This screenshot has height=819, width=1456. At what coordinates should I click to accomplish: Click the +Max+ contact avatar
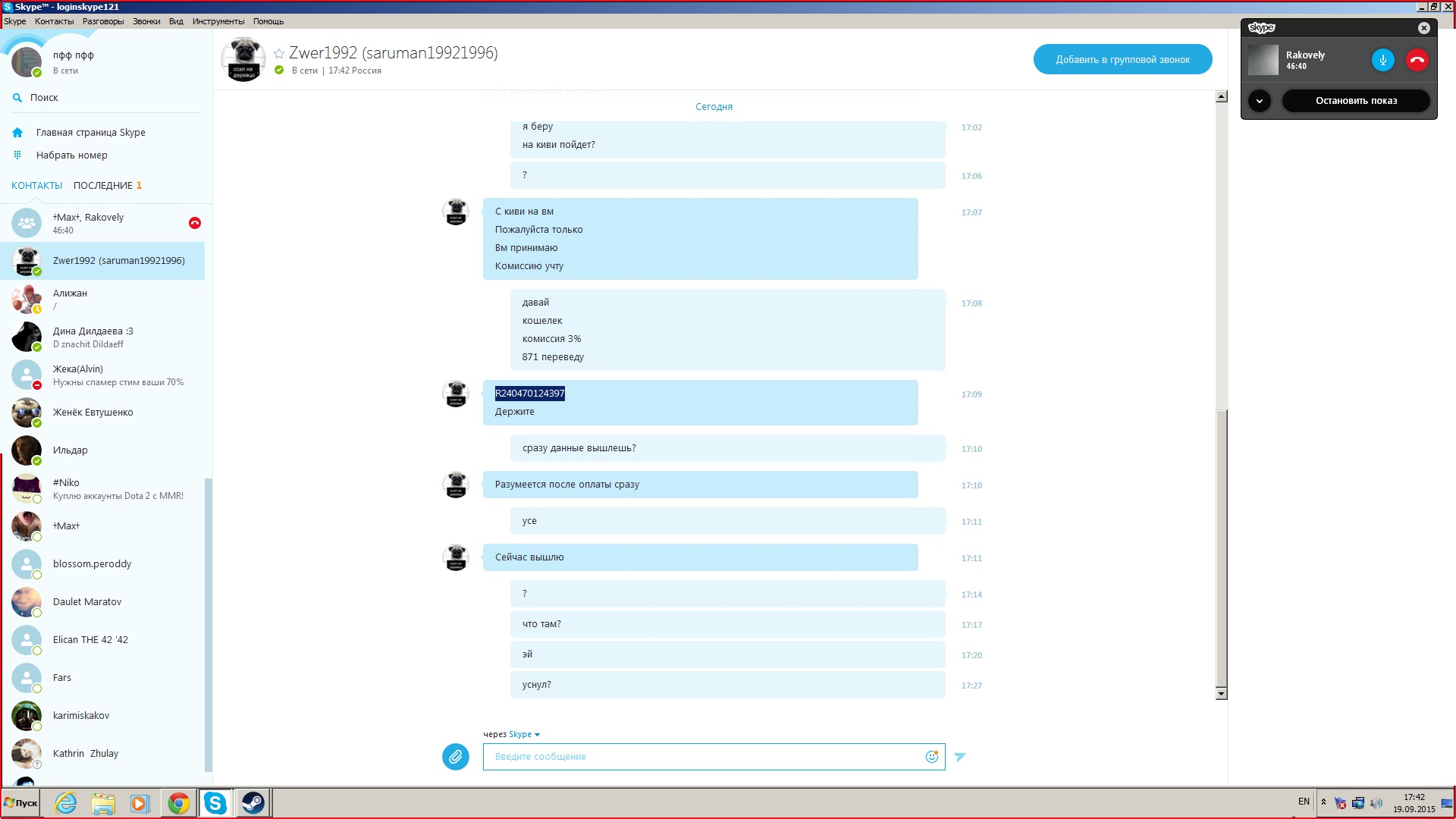click(x=27, y=526)
